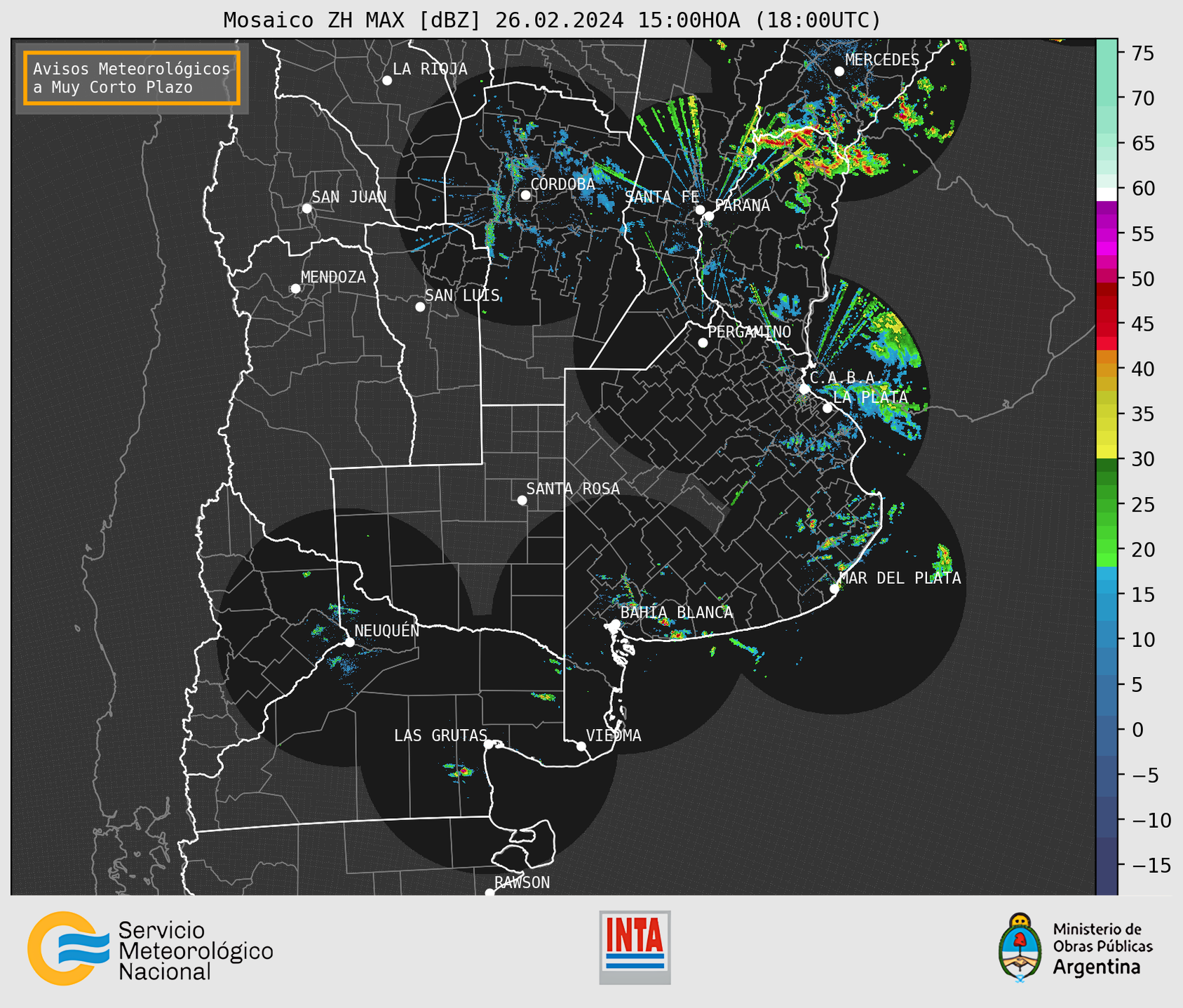The width and height of the screenshot is (1183, 1008).
Task: Click the BAHÍA BLANCA marker dot
Action: point(615,624)
